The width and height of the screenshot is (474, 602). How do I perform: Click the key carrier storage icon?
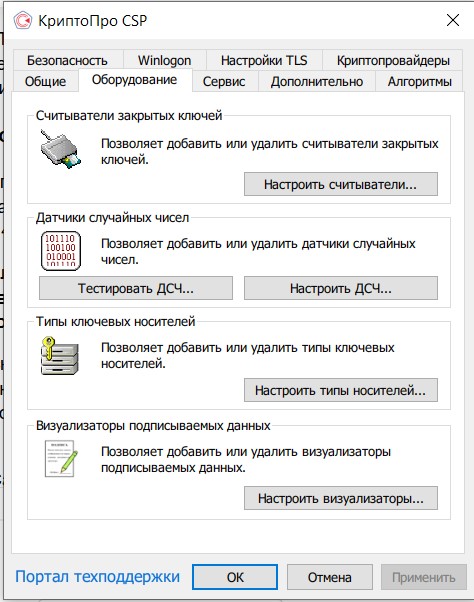pyautogui.click(x=59, y=356)
